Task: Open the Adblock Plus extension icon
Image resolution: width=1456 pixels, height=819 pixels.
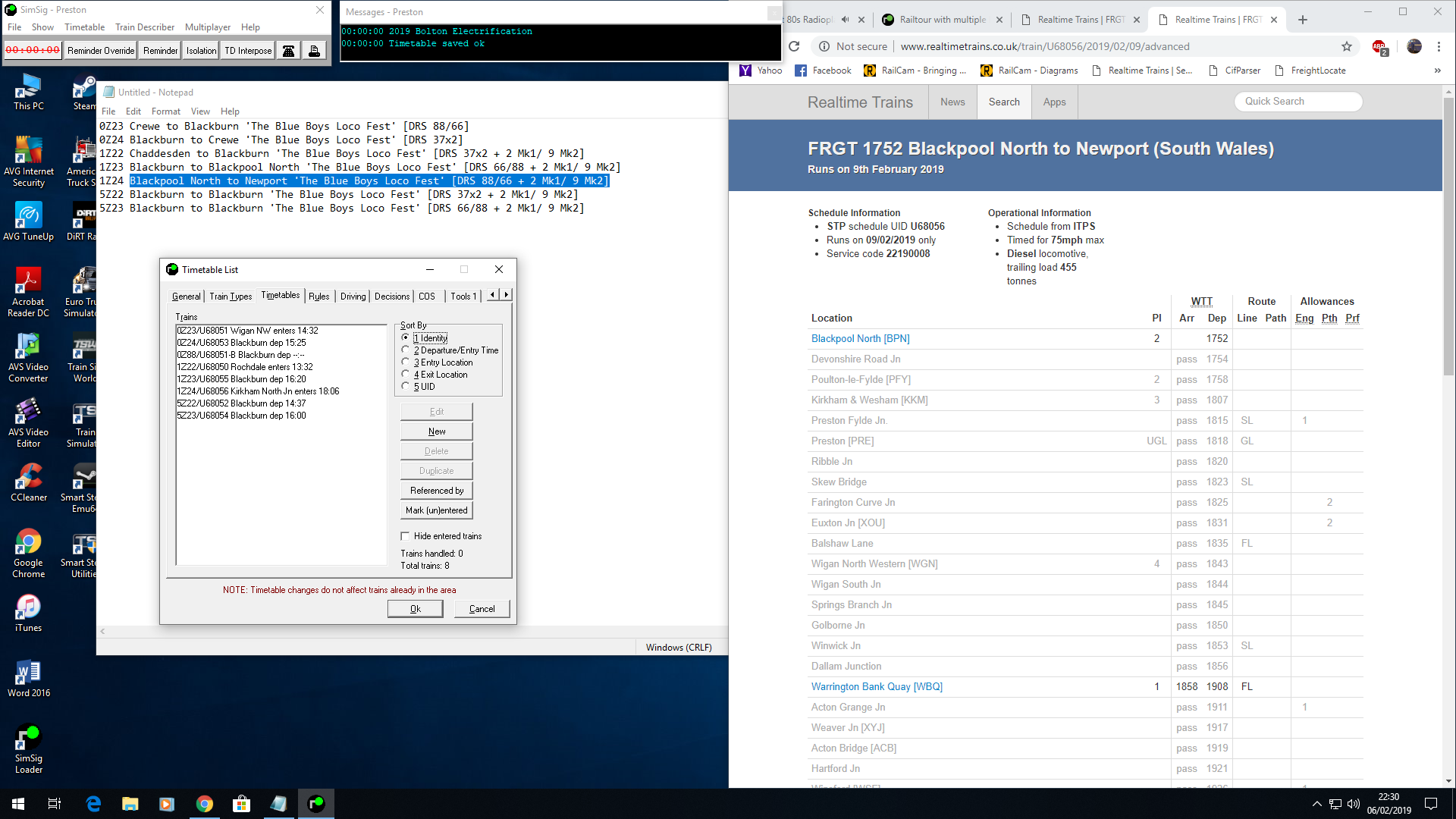Action: click(x=1379, y=47)
